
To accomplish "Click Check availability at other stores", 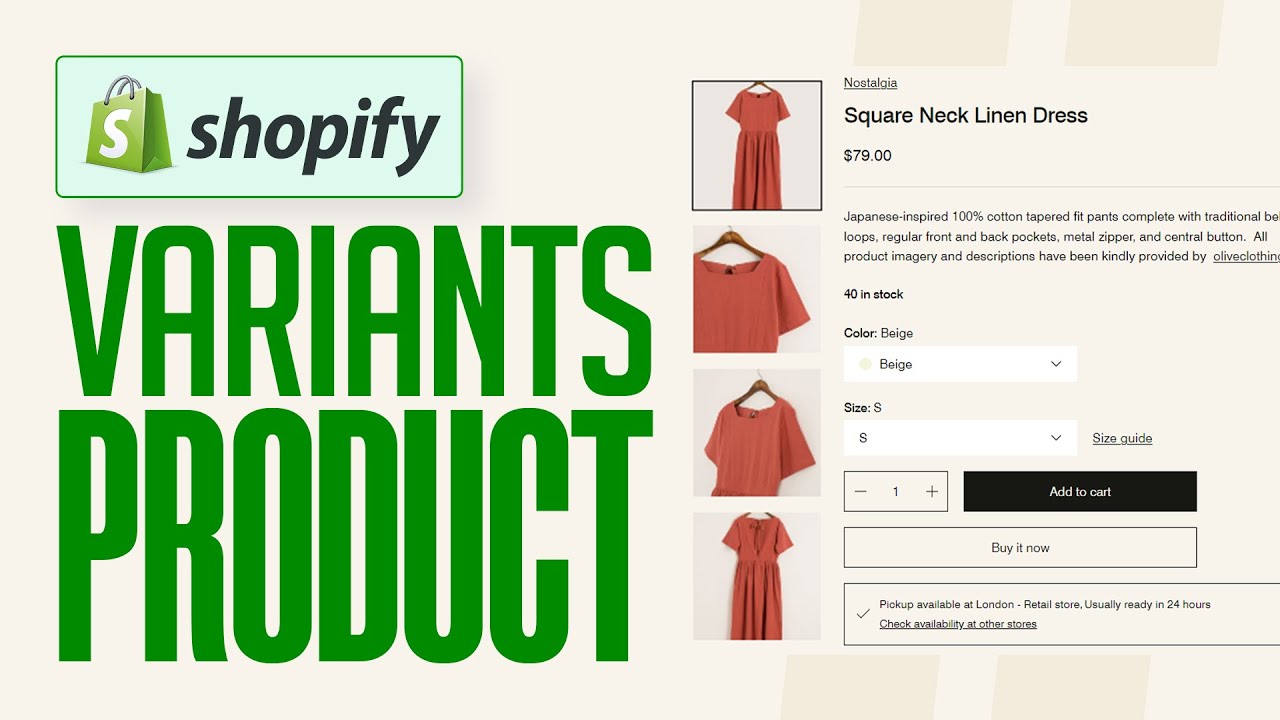I will (958, 624).
